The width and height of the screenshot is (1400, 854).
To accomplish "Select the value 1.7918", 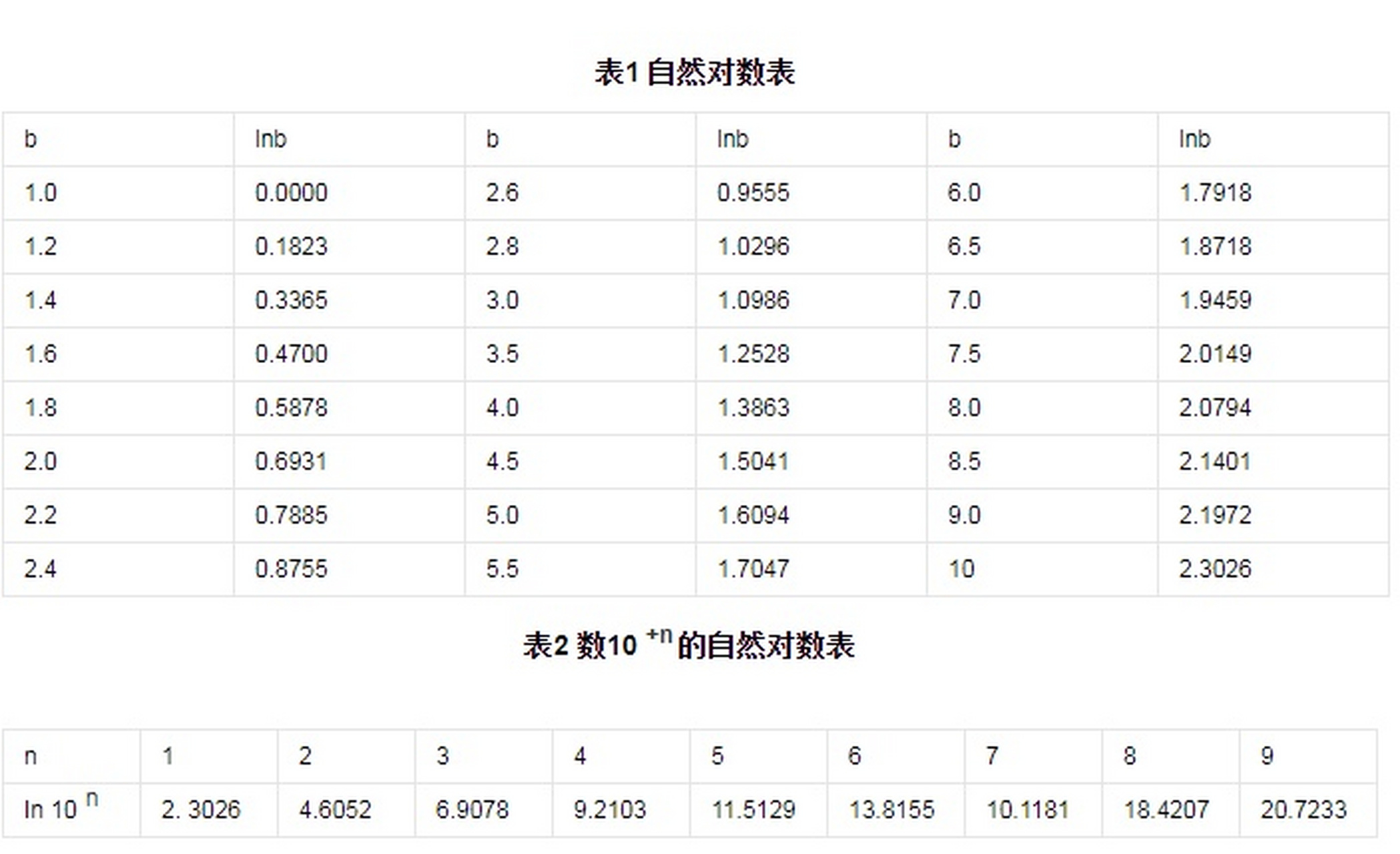I will tap(1215, 193).
